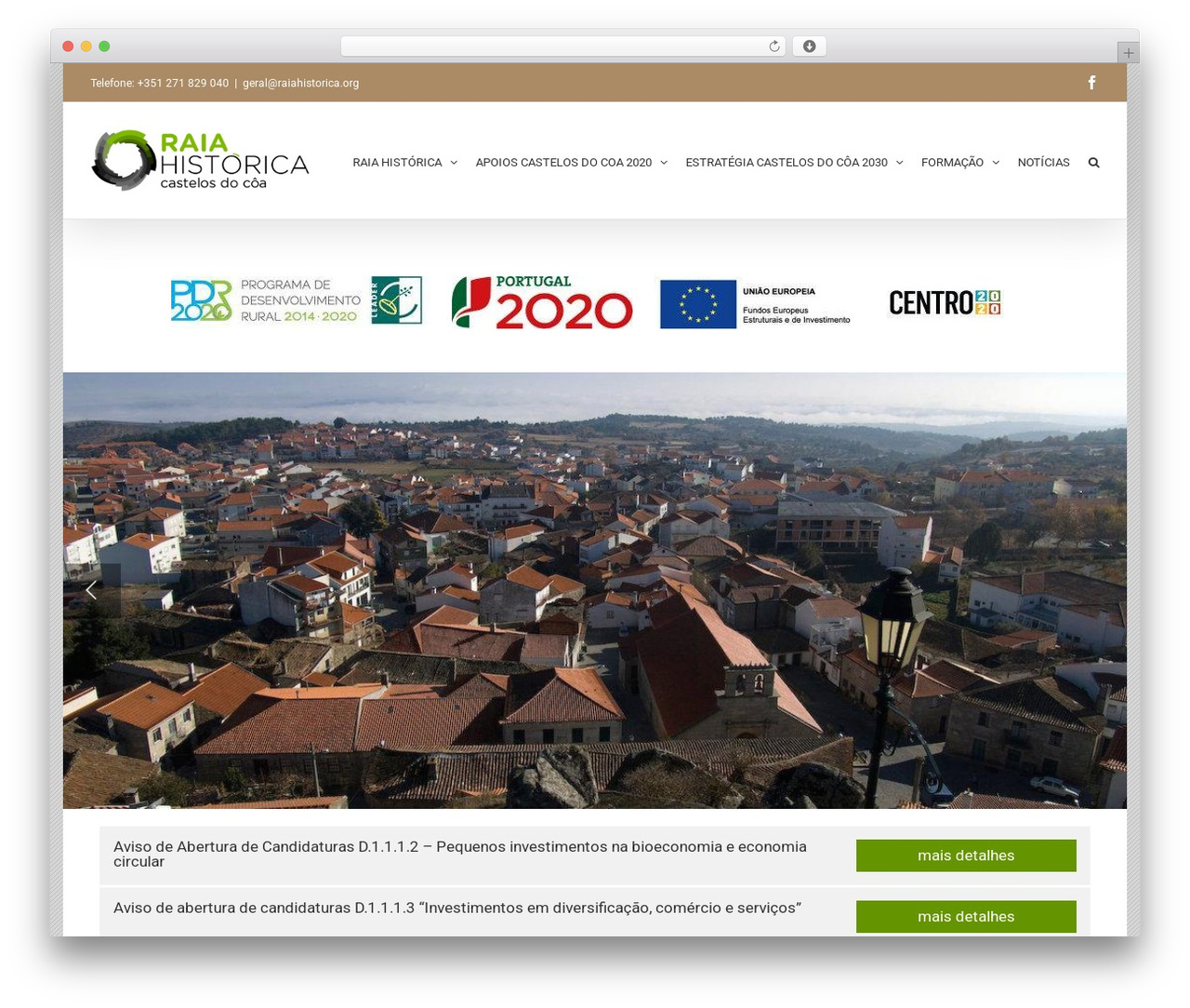Go to previous slide arrow
Screen dimensions: 1190x1008
click(x=92, y=590)
